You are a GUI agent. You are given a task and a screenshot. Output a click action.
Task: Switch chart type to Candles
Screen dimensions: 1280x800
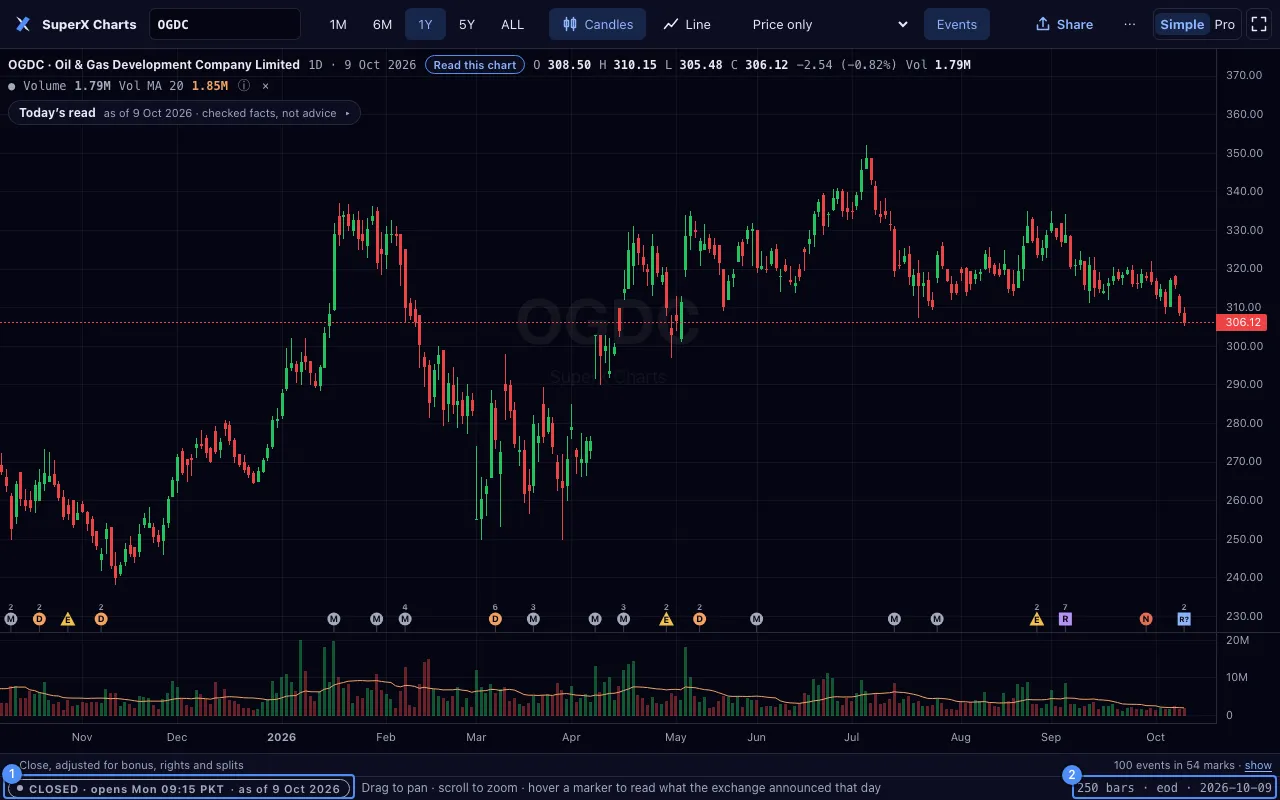(597, 24)
